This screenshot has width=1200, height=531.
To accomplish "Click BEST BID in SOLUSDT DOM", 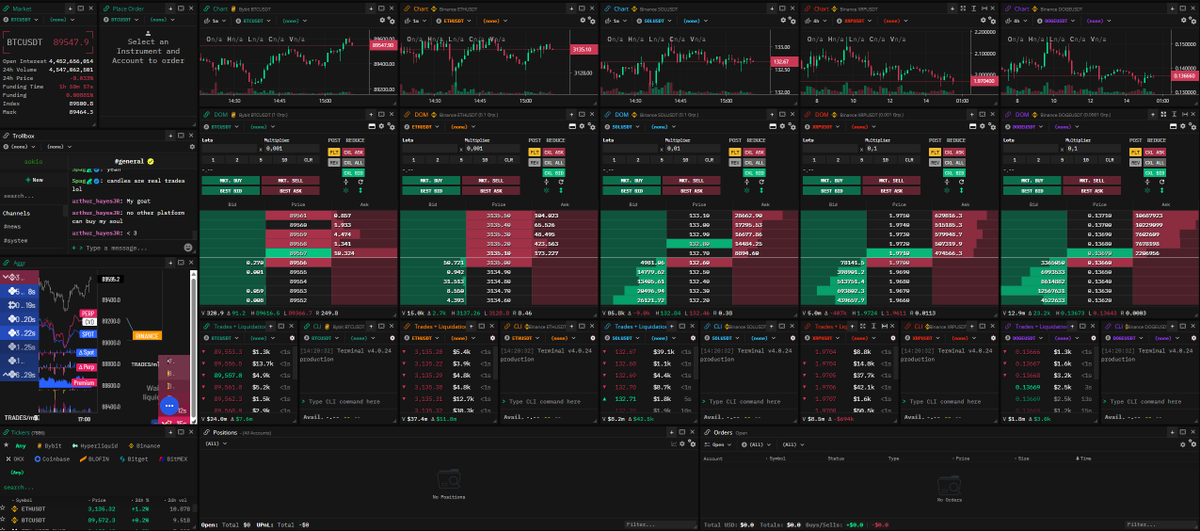I will [632, 191].
